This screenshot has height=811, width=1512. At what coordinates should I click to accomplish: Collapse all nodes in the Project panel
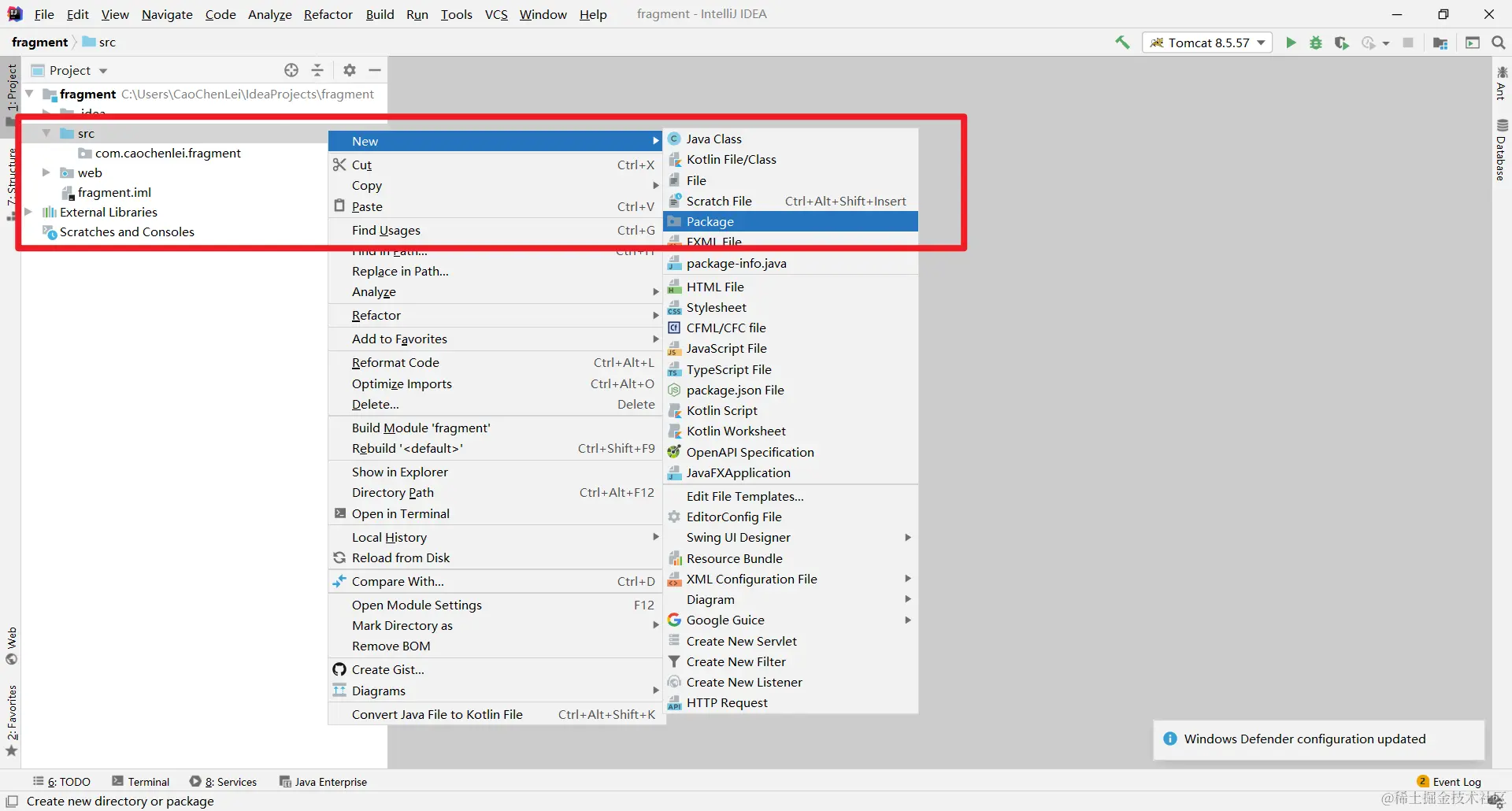coord(317,70)
